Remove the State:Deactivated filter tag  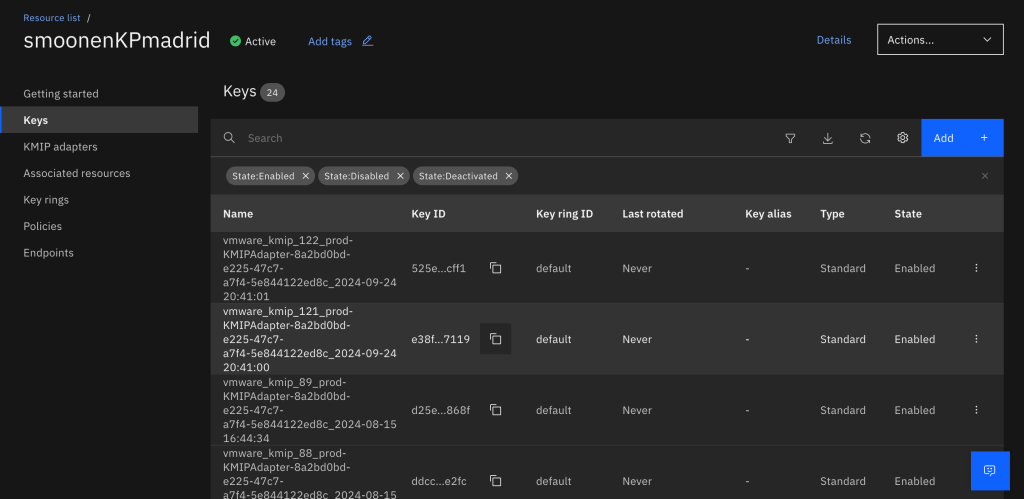pos(508,176)
